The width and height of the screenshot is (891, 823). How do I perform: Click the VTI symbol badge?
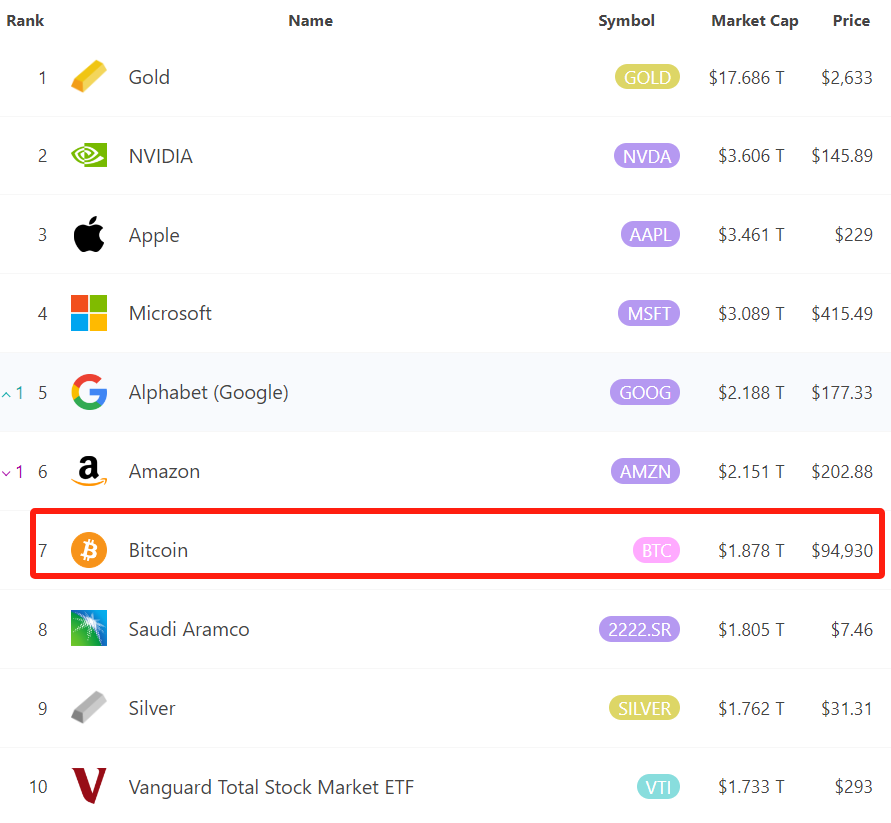click(658, 787)
